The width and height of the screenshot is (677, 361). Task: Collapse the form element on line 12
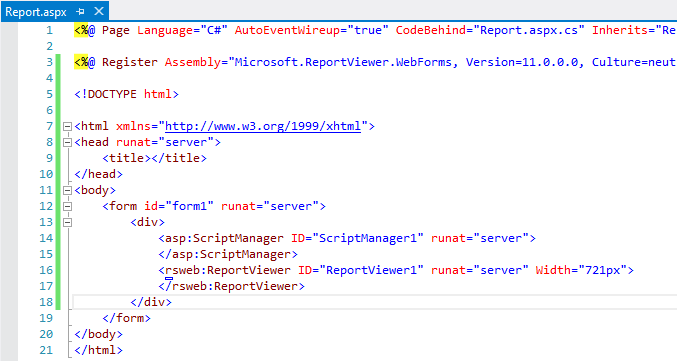tap(67, 206)
